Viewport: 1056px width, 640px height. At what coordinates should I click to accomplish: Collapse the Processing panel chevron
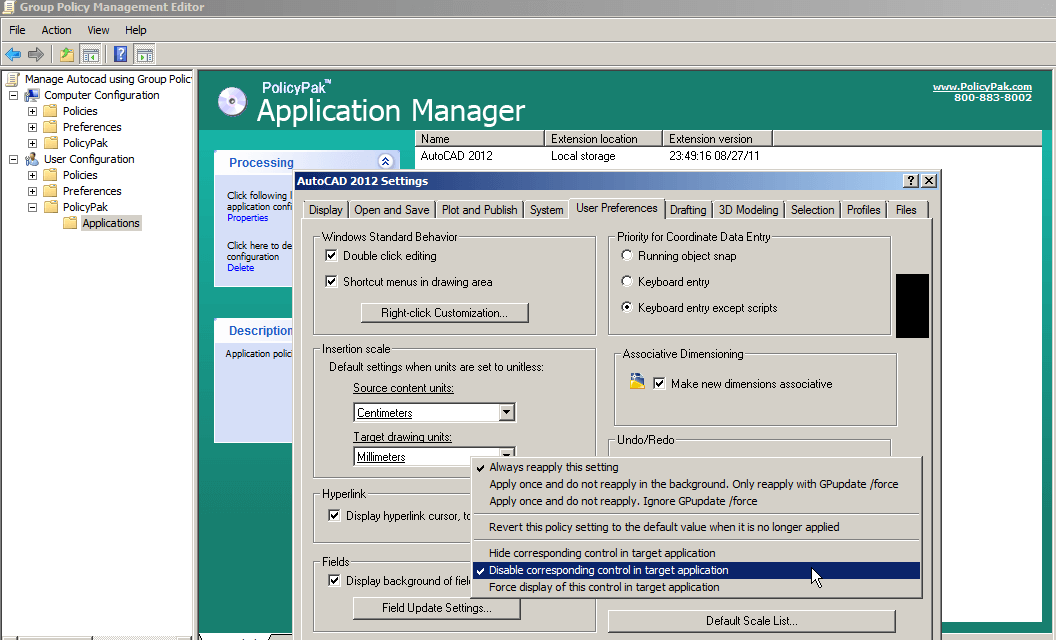pos(385,162)
